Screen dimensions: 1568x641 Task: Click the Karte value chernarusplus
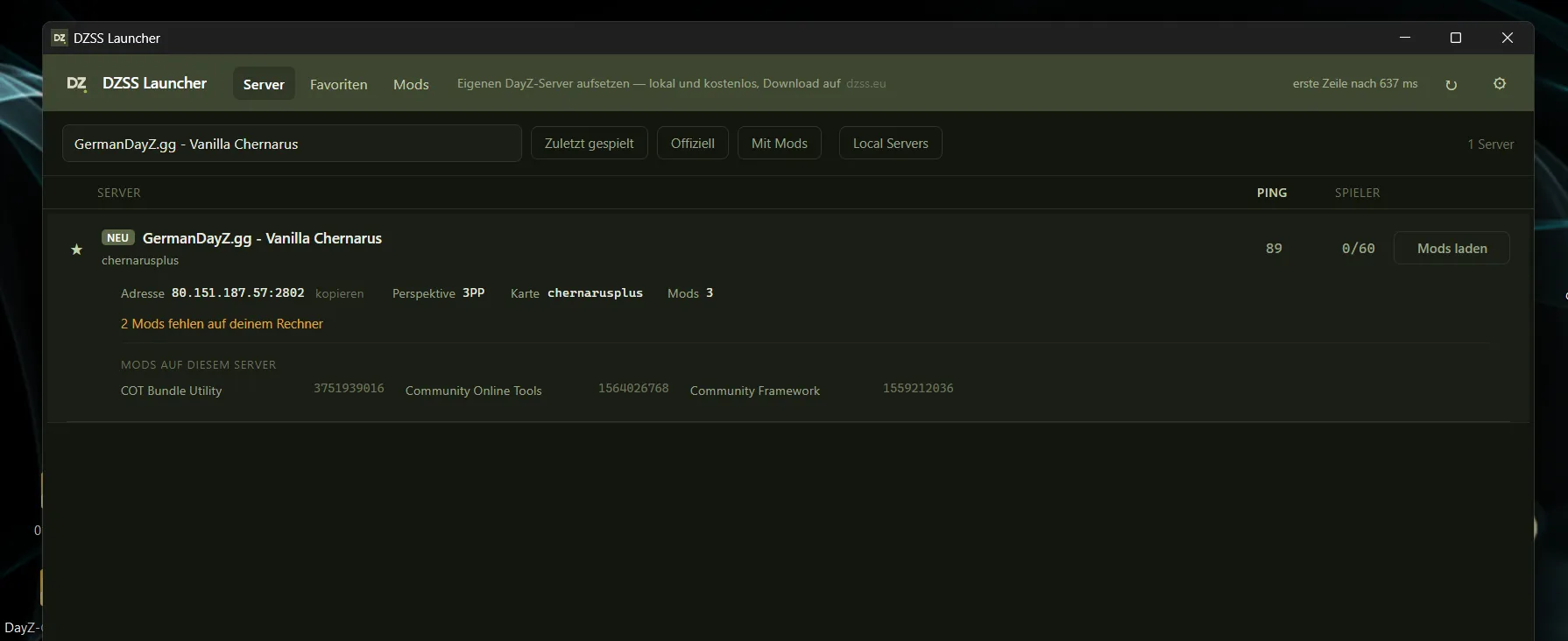click(x=596, y=292)
